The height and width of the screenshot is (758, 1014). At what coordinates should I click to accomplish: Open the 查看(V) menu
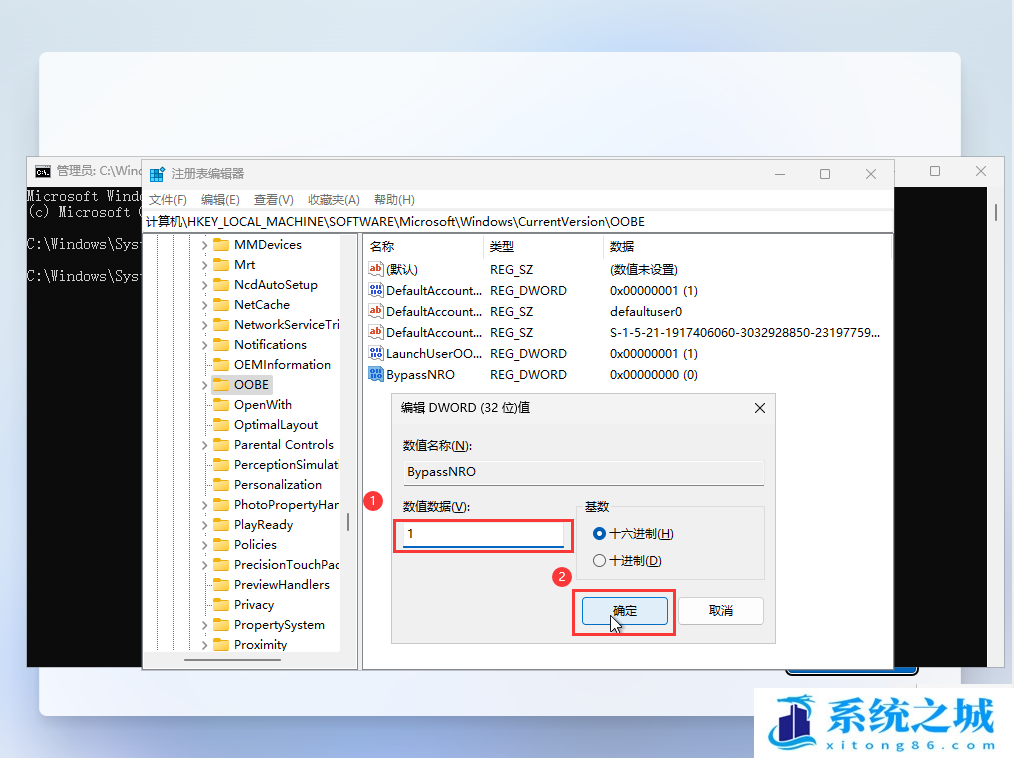pyautogui.click(x=274, y=200)
